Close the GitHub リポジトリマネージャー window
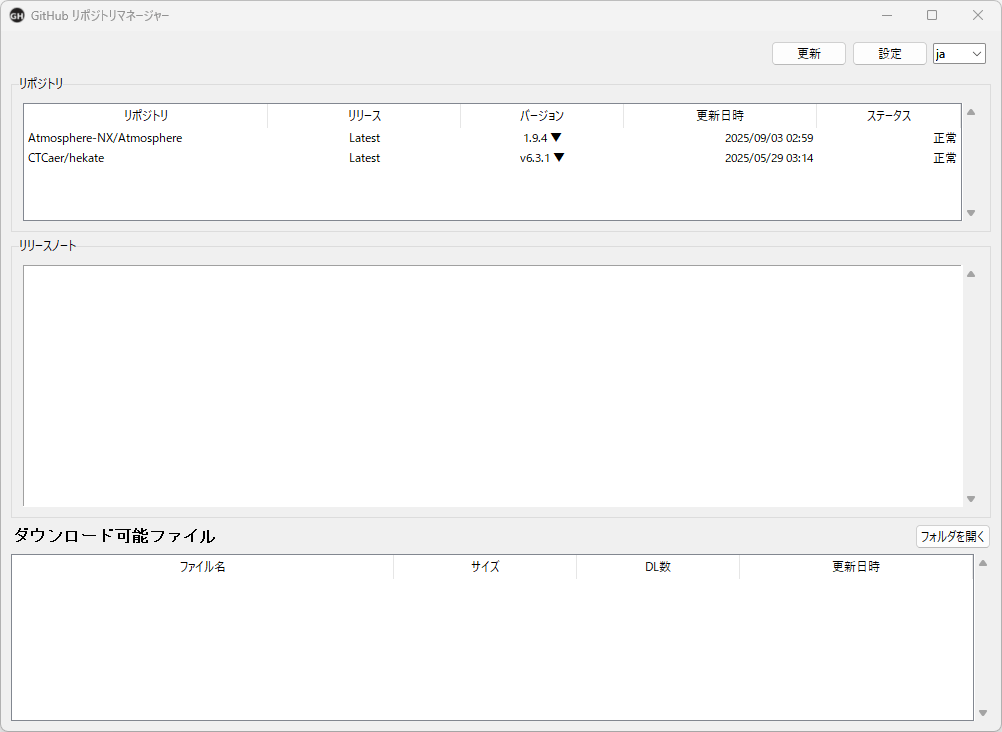The height and width of the screenshot is (732, 1002). tap(978, 15)
